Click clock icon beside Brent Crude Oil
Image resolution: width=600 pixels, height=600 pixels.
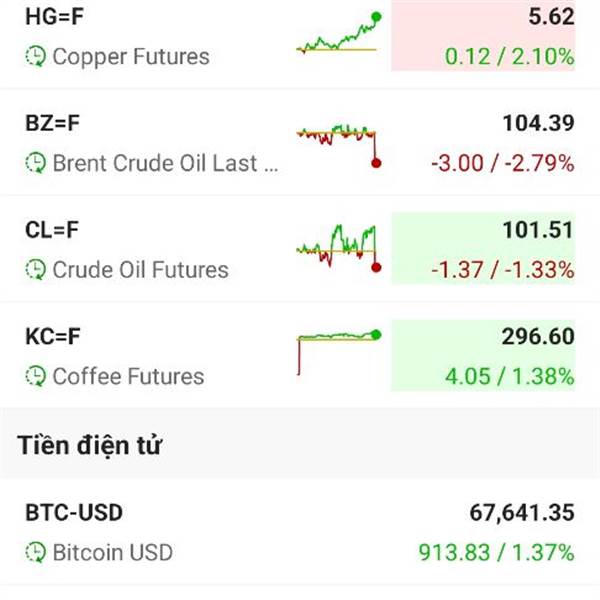36,163
